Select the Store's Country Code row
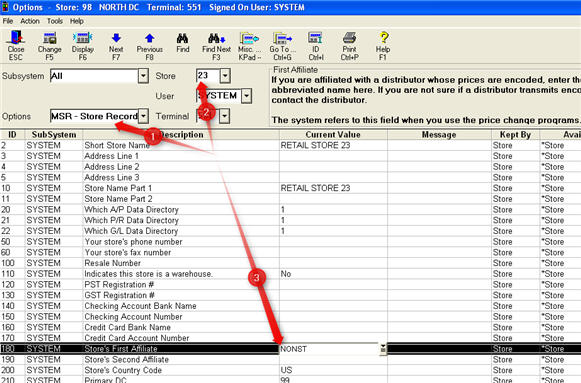The image size is (581, 383). 290,370
